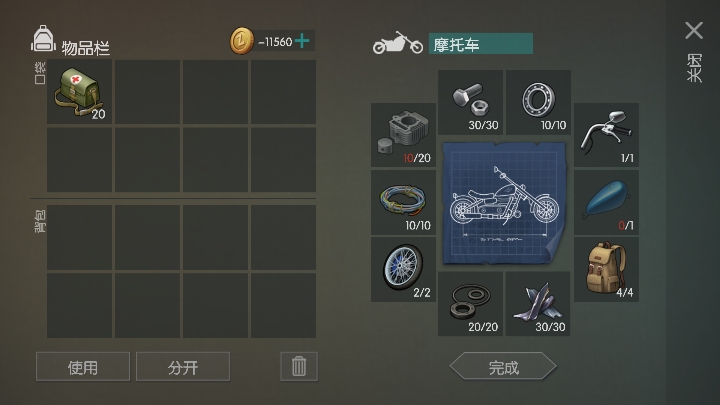The width and height of the screenshot is (720, 405).
Task: Select the metal scrap 30/30 slot
Action: pyautogui.click(x=538, y=304)
